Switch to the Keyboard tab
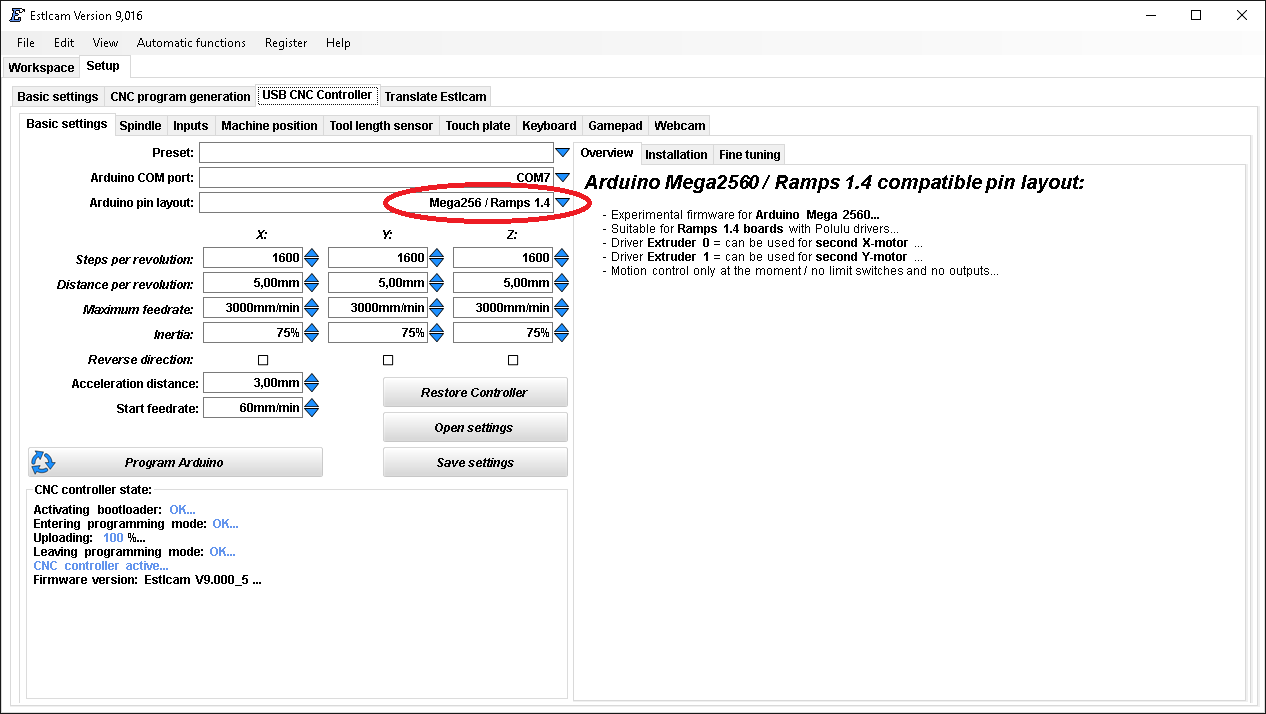The image size is (1266, 714). coord(549,126)
